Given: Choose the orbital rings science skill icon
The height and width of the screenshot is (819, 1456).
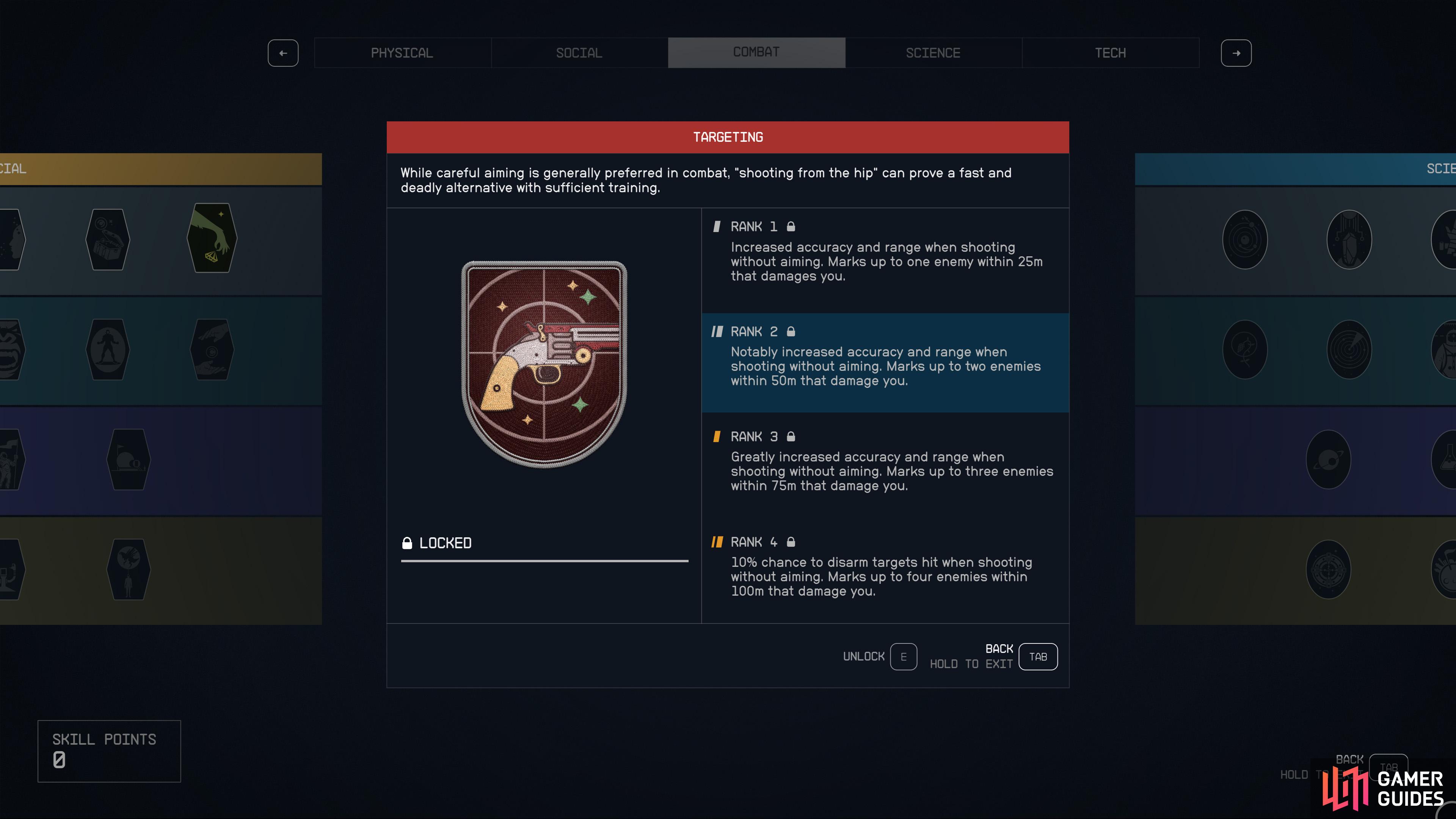Looking at the screenshot, I should (1244, 240).
